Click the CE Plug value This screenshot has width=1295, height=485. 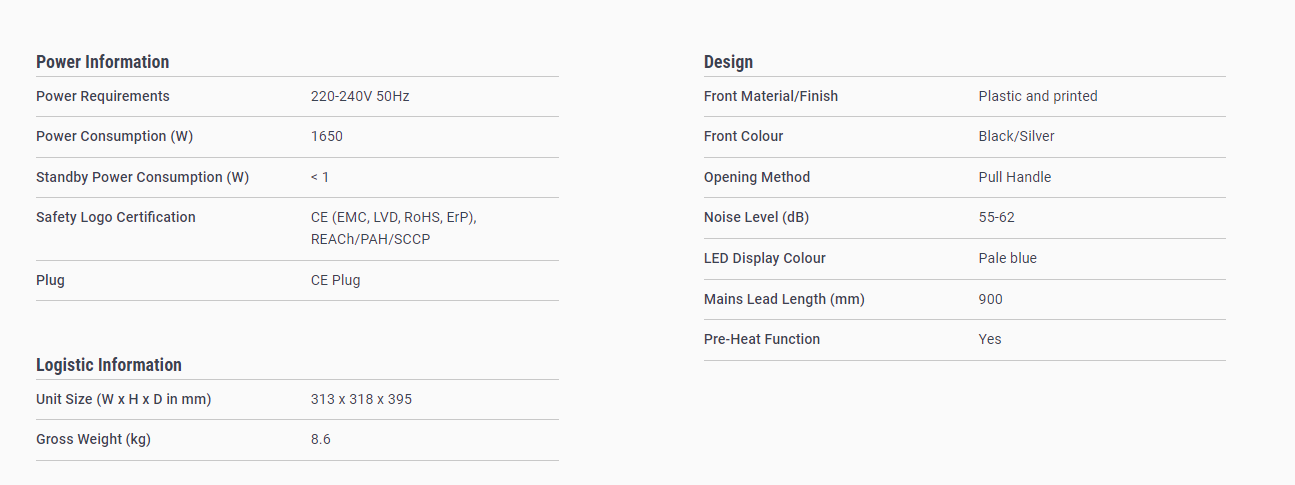point(336,281)
